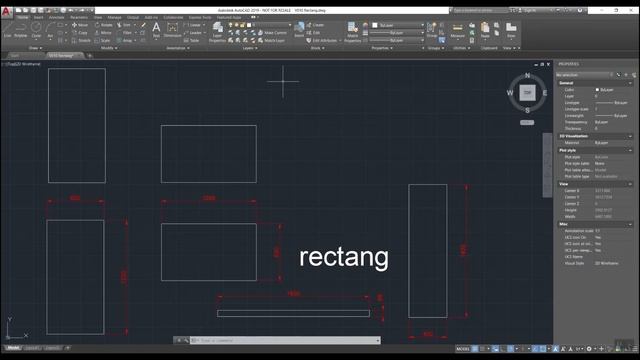Click the Linear dimension button
This screenshot has height=360, width=640.
tap(194, 25)
